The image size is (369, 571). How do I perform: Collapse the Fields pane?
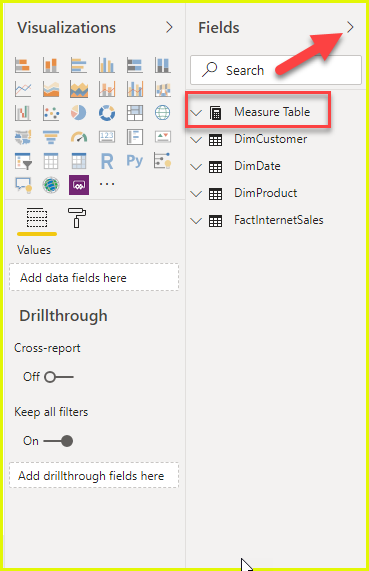[350, 27]
